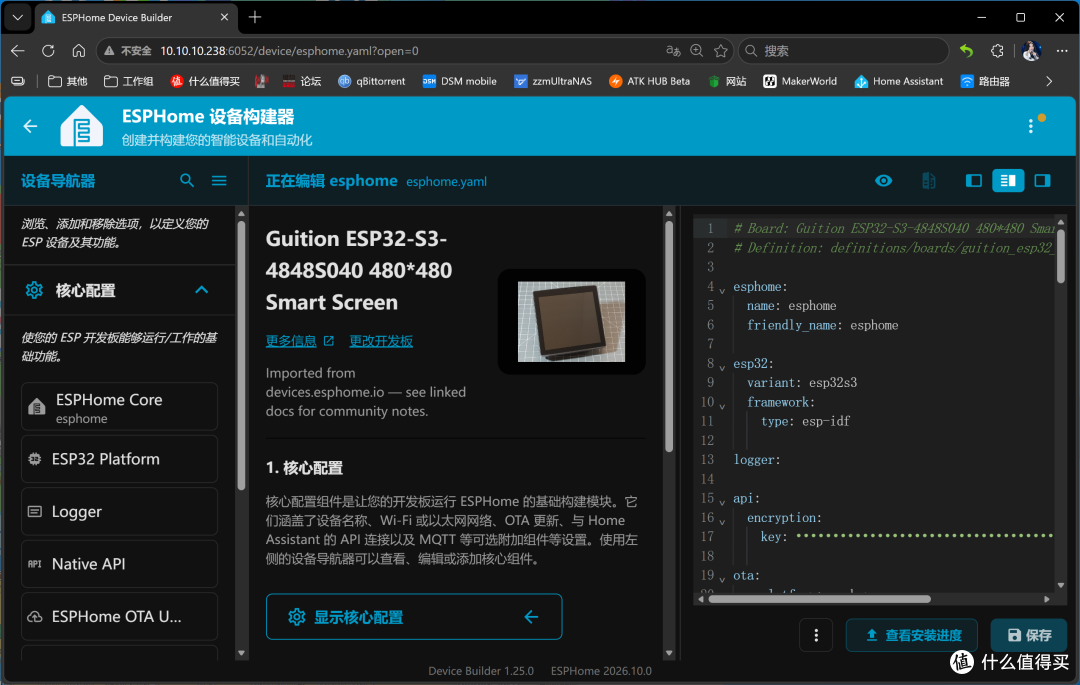Viewport: 1080px width, 685px height.
Task: Open ESPHome Core component
Action: pyautogui.click(x=119, y=407)
